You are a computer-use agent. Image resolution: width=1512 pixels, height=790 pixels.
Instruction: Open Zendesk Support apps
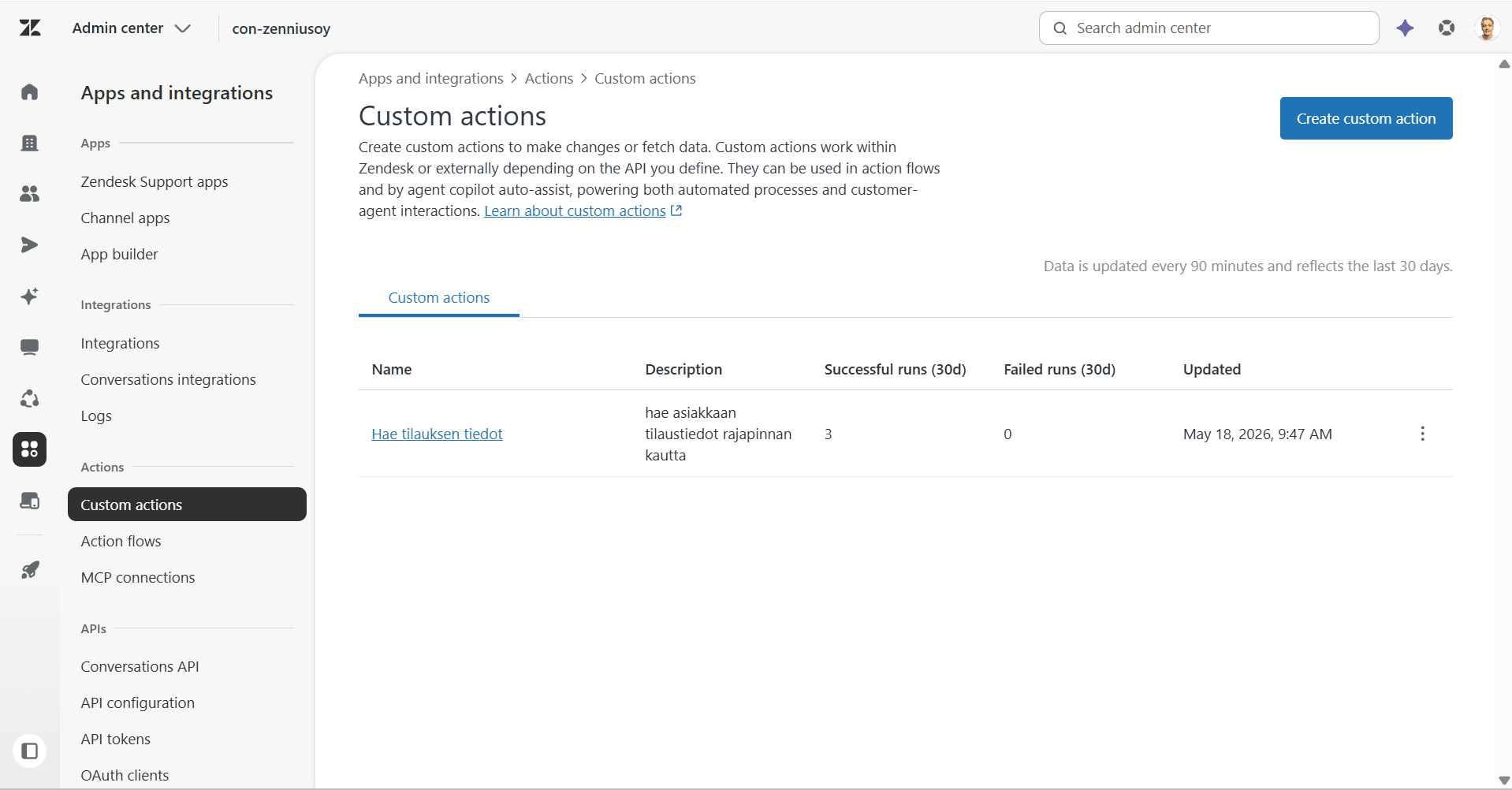coord(155,182)
